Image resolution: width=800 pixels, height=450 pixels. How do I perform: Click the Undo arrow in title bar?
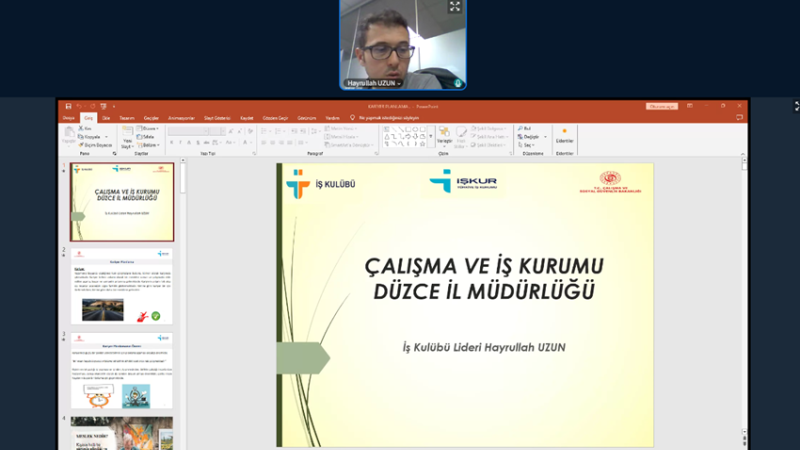78,106
